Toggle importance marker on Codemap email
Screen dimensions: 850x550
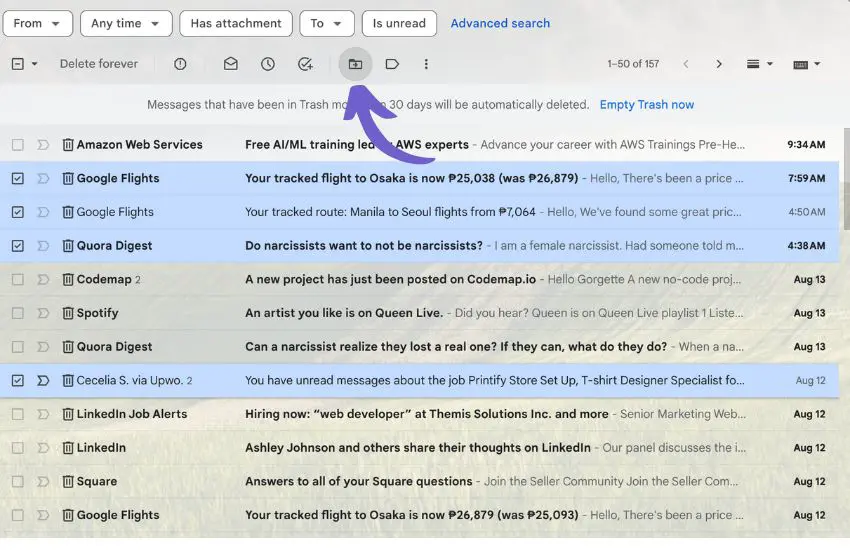[43, 280]
